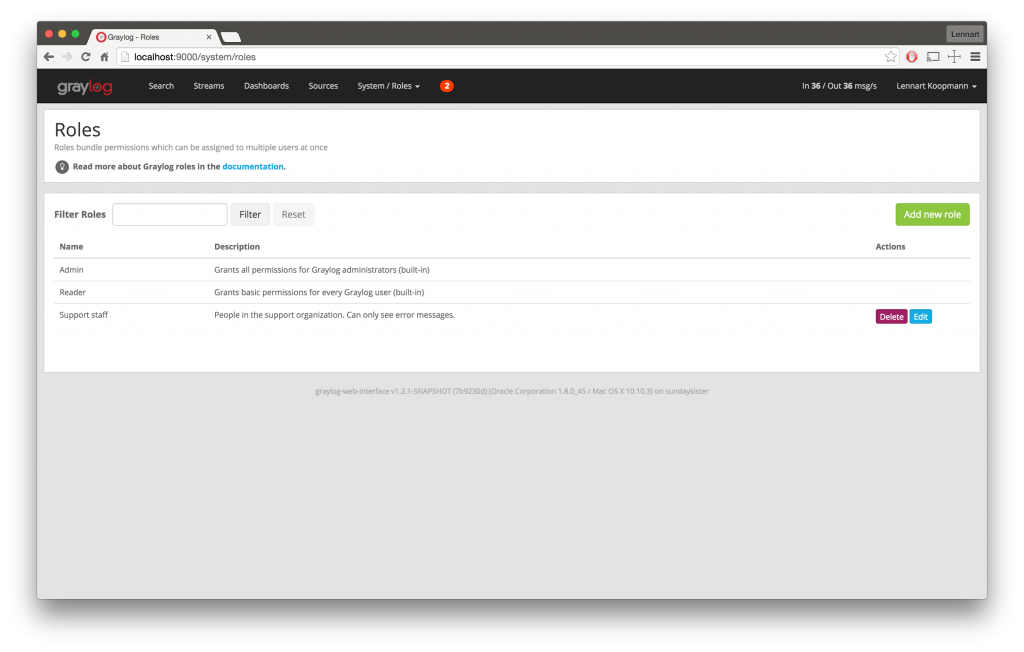Open the Lennart Koopmann user menu

(935, 86)
